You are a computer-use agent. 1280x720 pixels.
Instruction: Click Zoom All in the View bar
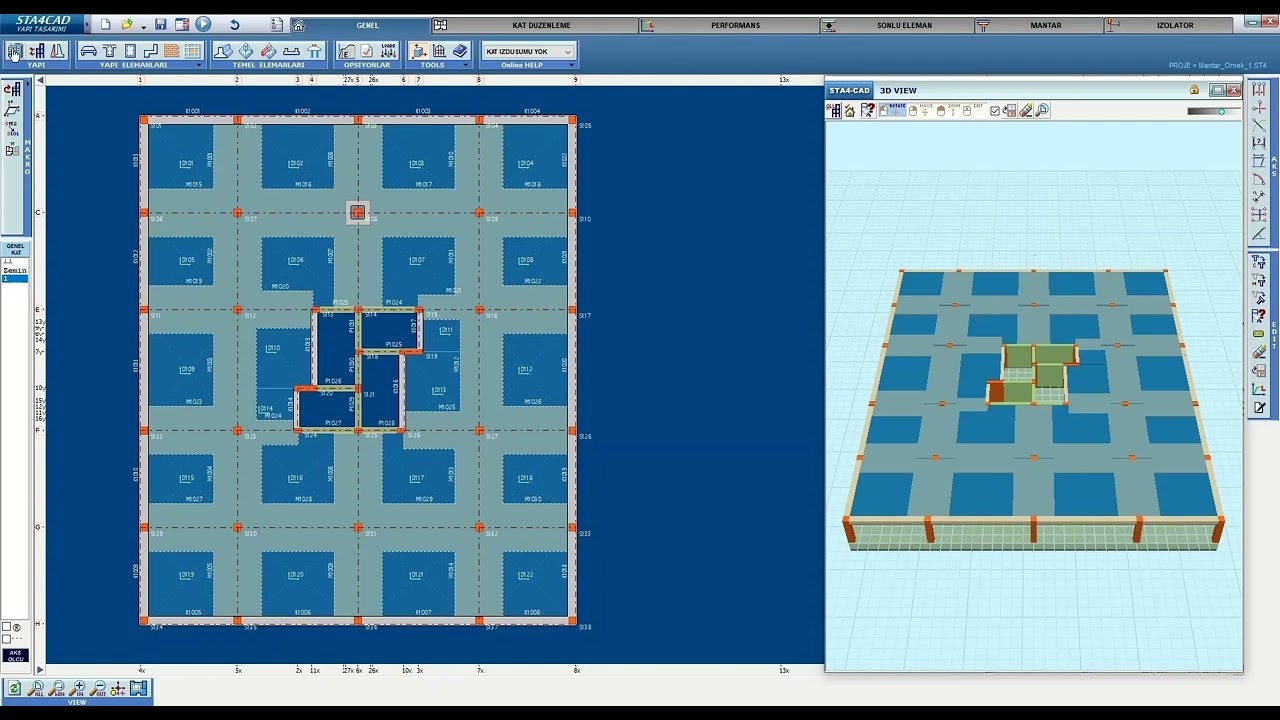[36, 689]
